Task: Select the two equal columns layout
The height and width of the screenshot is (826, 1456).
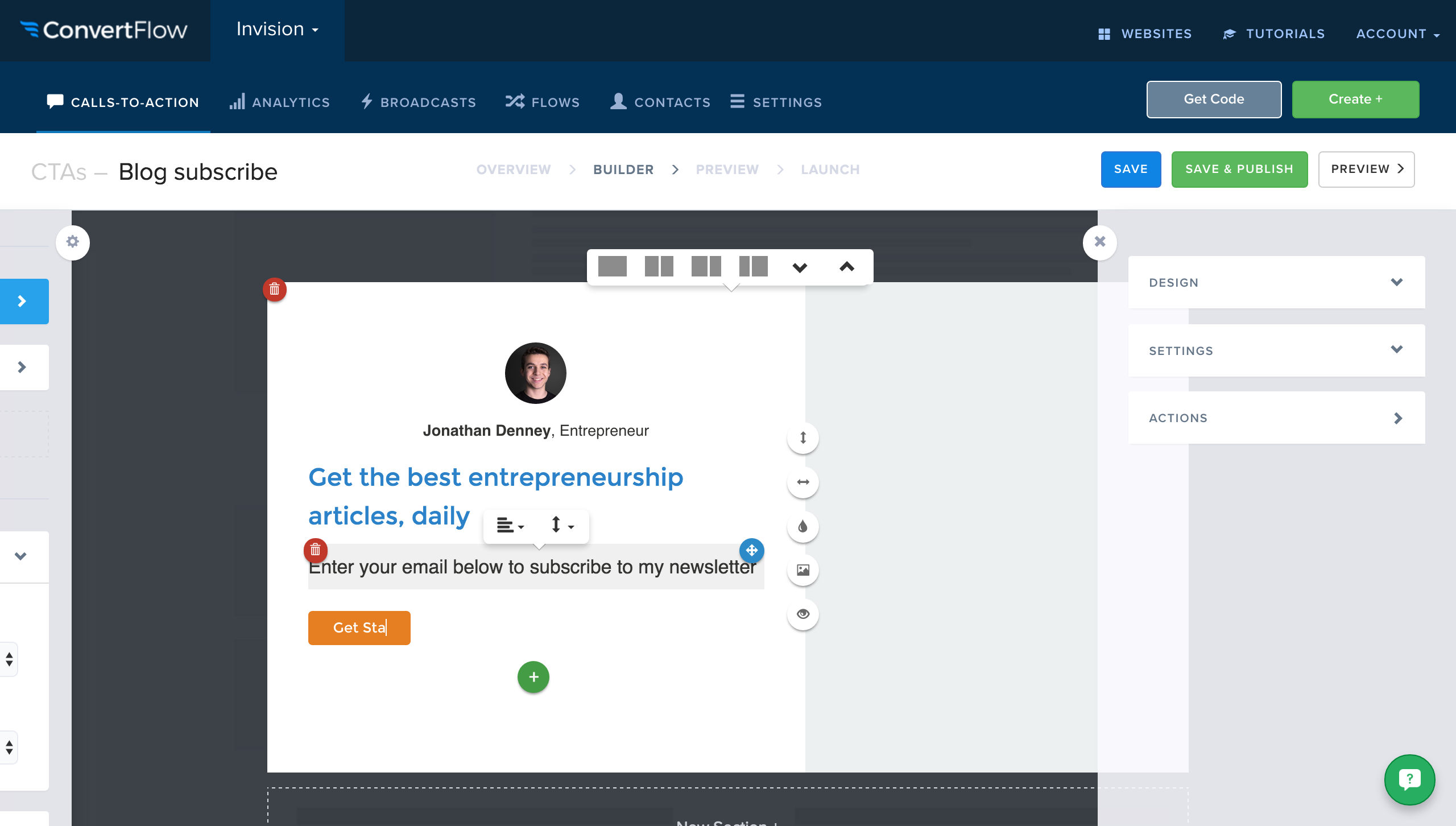Action: [659, 266]
